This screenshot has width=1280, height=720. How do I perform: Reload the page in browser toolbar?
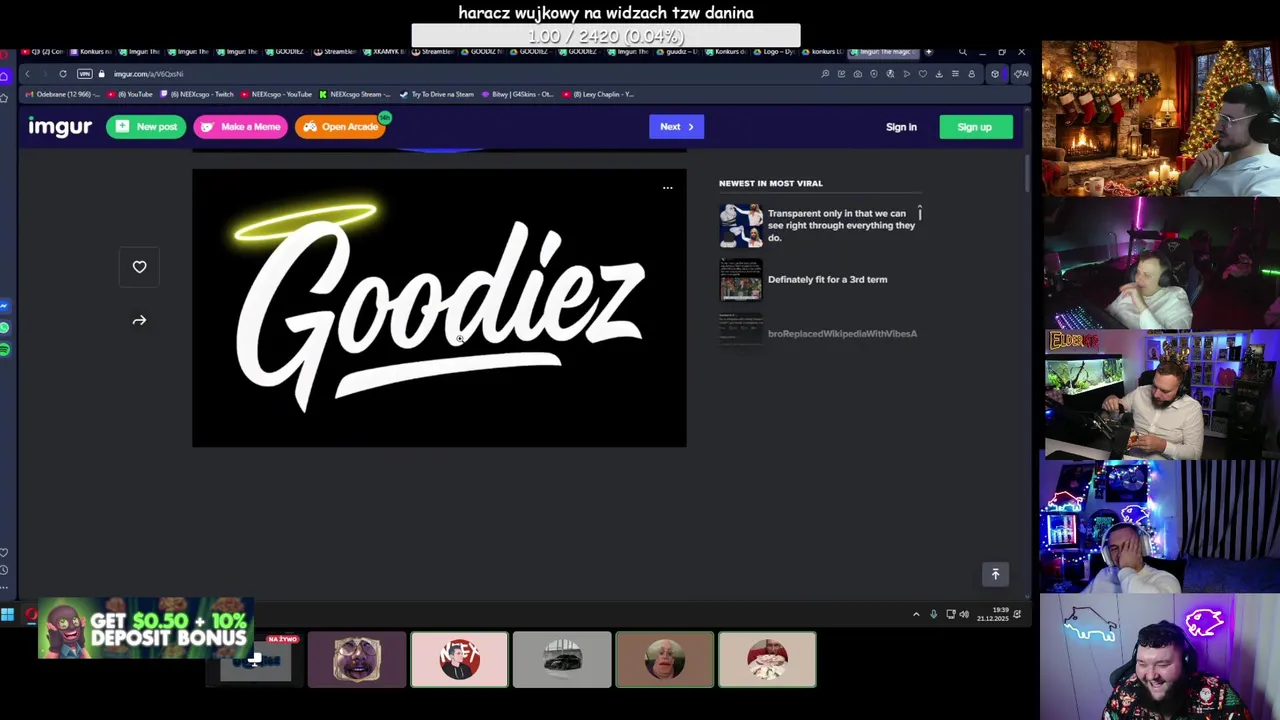point(62,74)
